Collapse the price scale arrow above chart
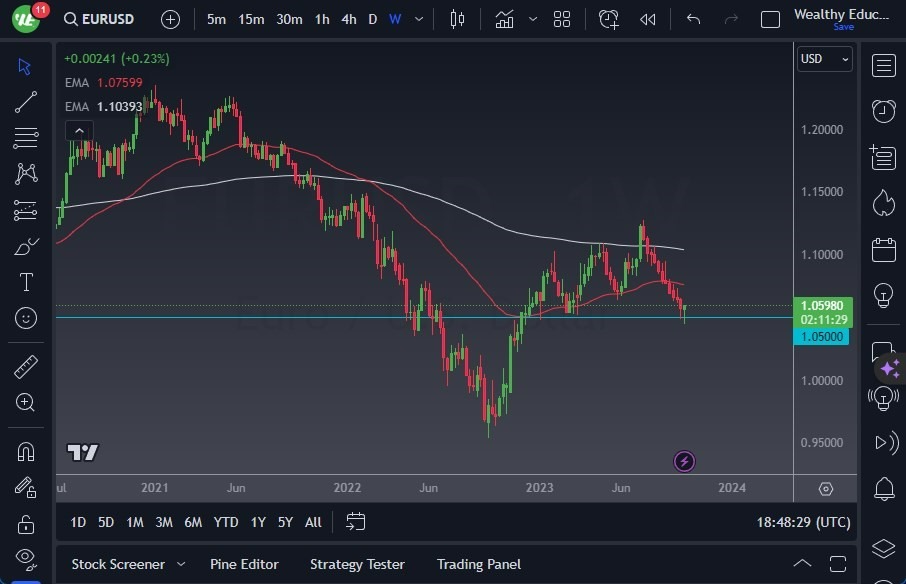Screen dimensions: 906x584 click(x=79, y=130)
